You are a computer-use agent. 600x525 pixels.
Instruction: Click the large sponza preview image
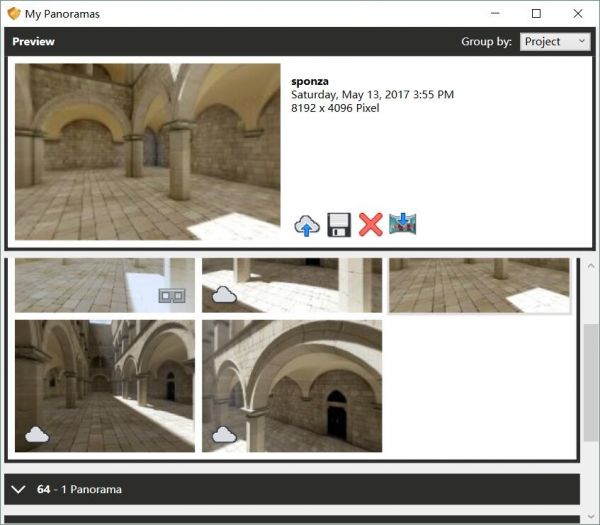point(148,152)
